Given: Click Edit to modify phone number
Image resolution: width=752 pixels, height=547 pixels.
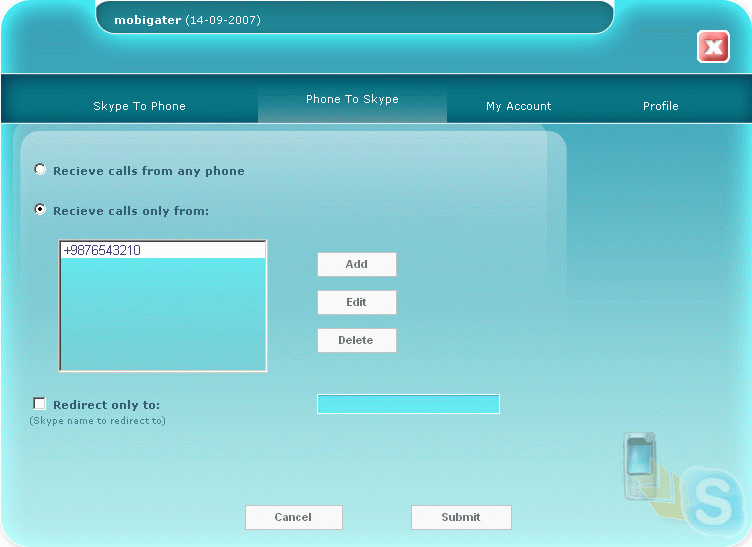Looking at the screenshot, I should [x=356, y=302].
